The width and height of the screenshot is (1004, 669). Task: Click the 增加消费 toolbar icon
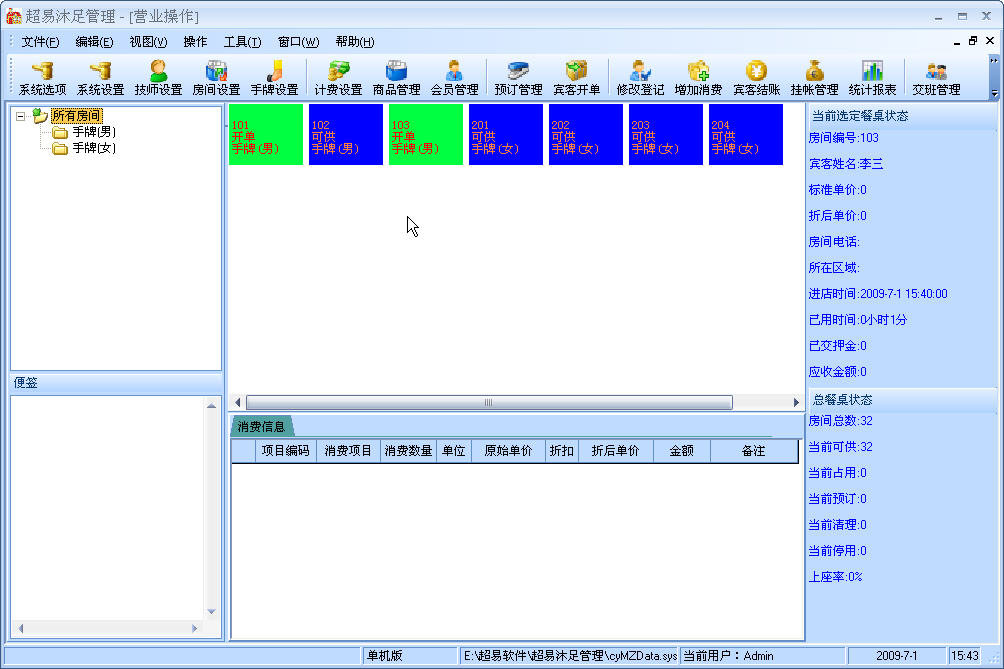click(x=698, y=78)
